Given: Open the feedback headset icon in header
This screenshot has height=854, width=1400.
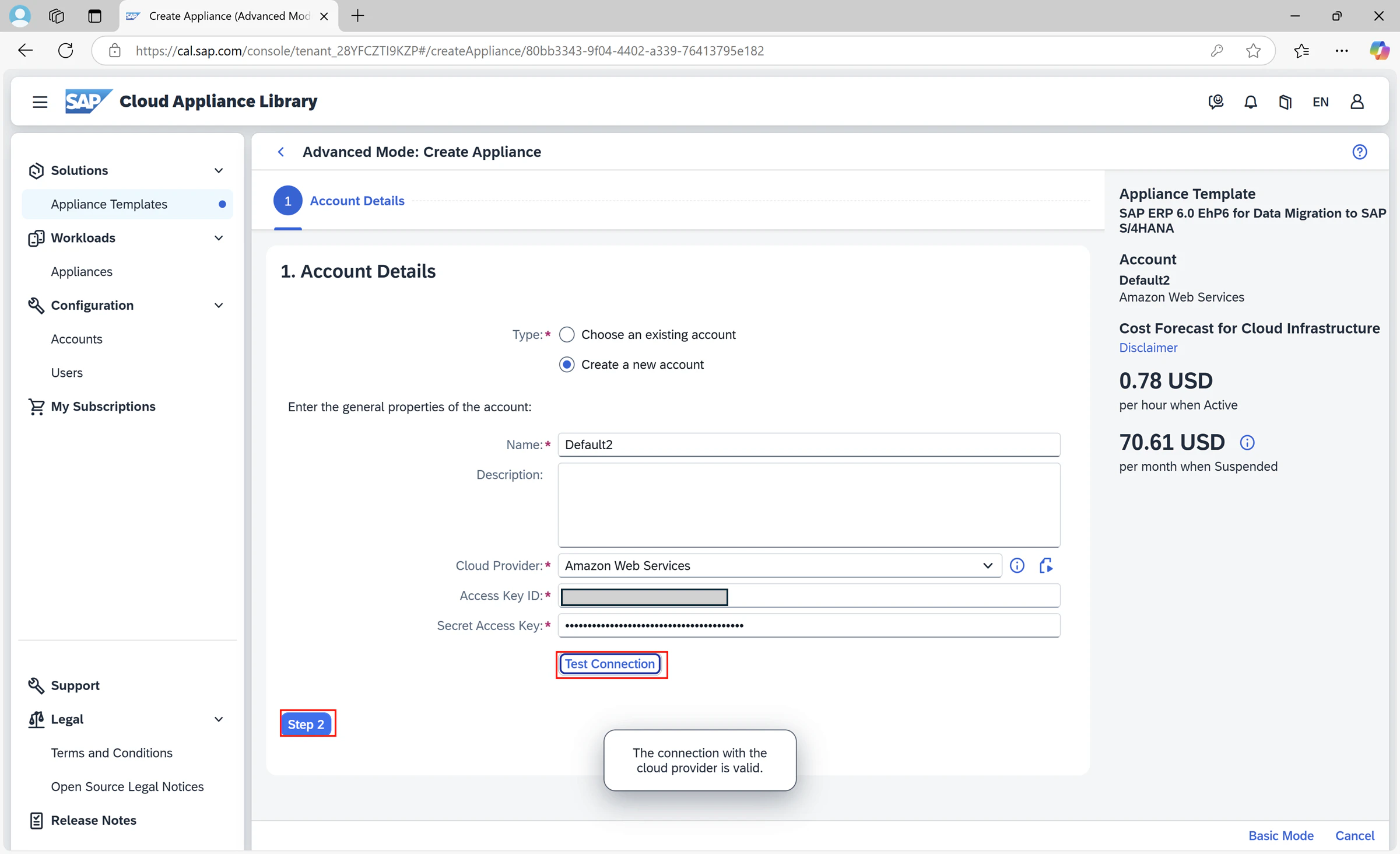Looking at the screenshot, I should click(1216, 101).
